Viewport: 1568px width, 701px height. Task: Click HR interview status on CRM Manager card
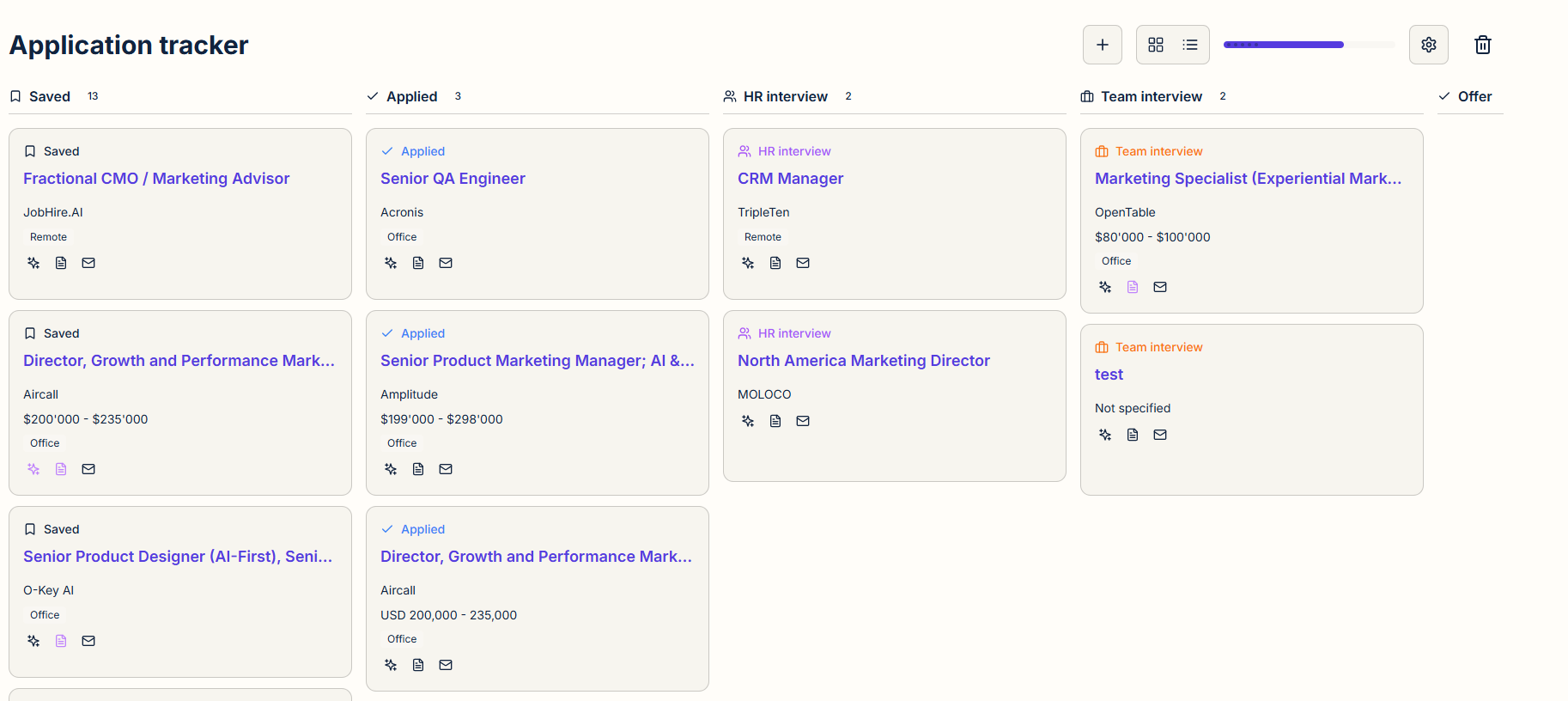pos(793,151)
